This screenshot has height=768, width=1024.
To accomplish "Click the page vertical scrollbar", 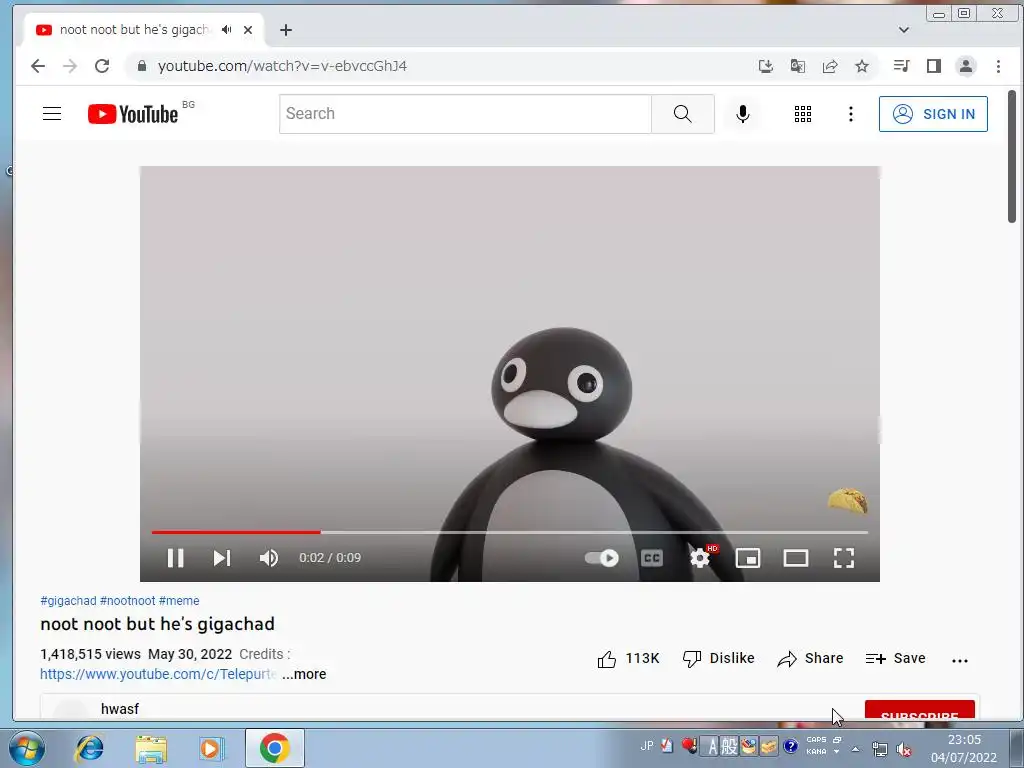I will 1012,157.
